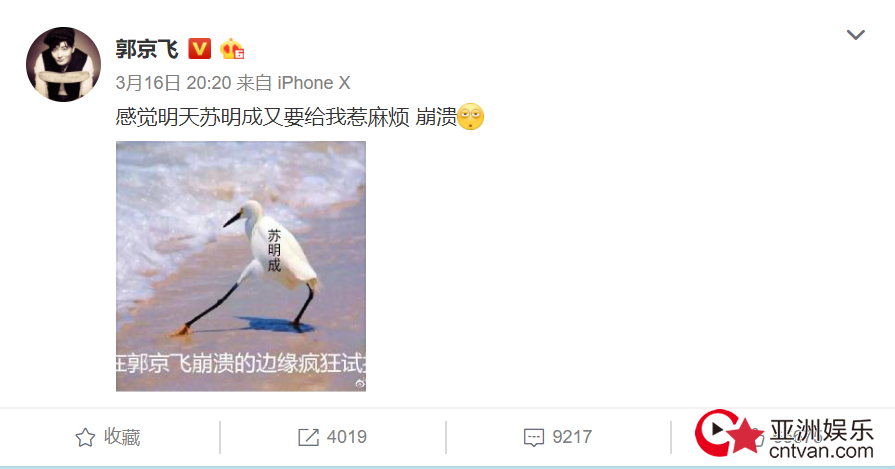Click the wide-eyed emoji after 崩溃
The image size is (895, 469).
coord(470,117)
